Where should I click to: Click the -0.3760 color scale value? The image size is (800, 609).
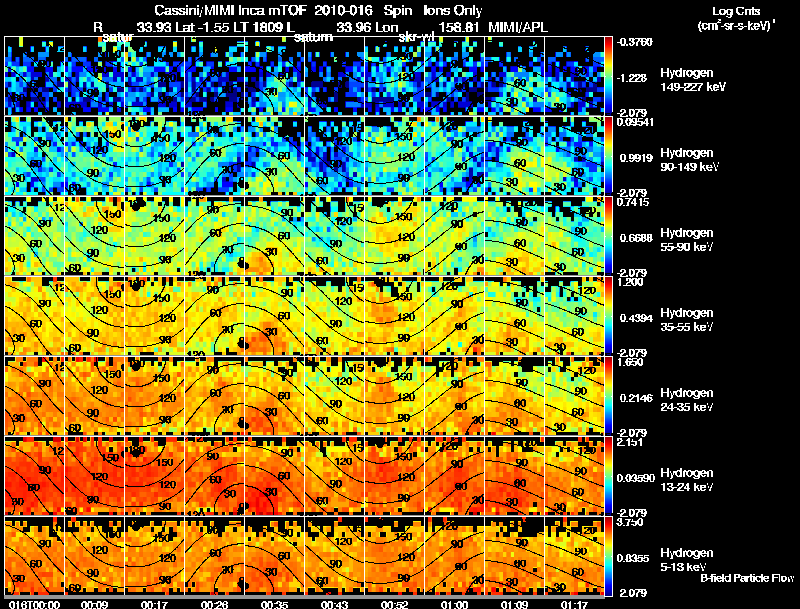point(635,42)
